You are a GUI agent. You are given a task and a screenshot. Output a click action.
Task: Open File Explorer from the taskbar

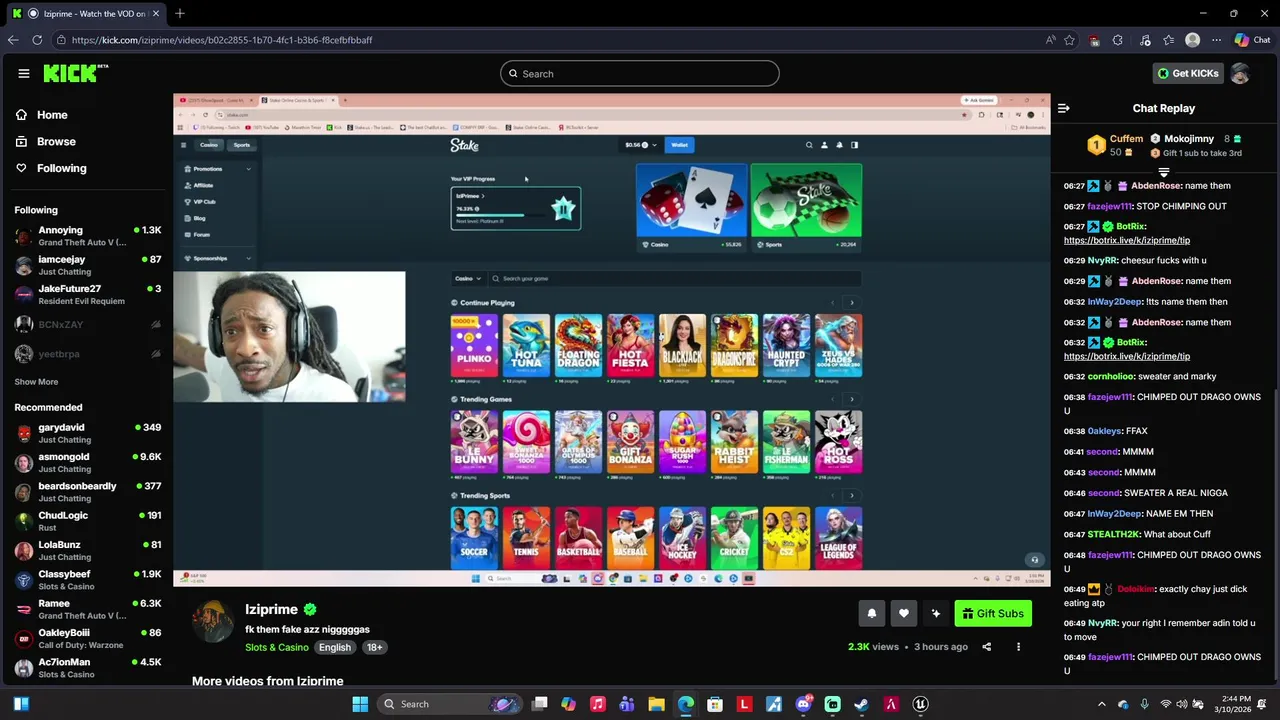(x=656, y=704)
